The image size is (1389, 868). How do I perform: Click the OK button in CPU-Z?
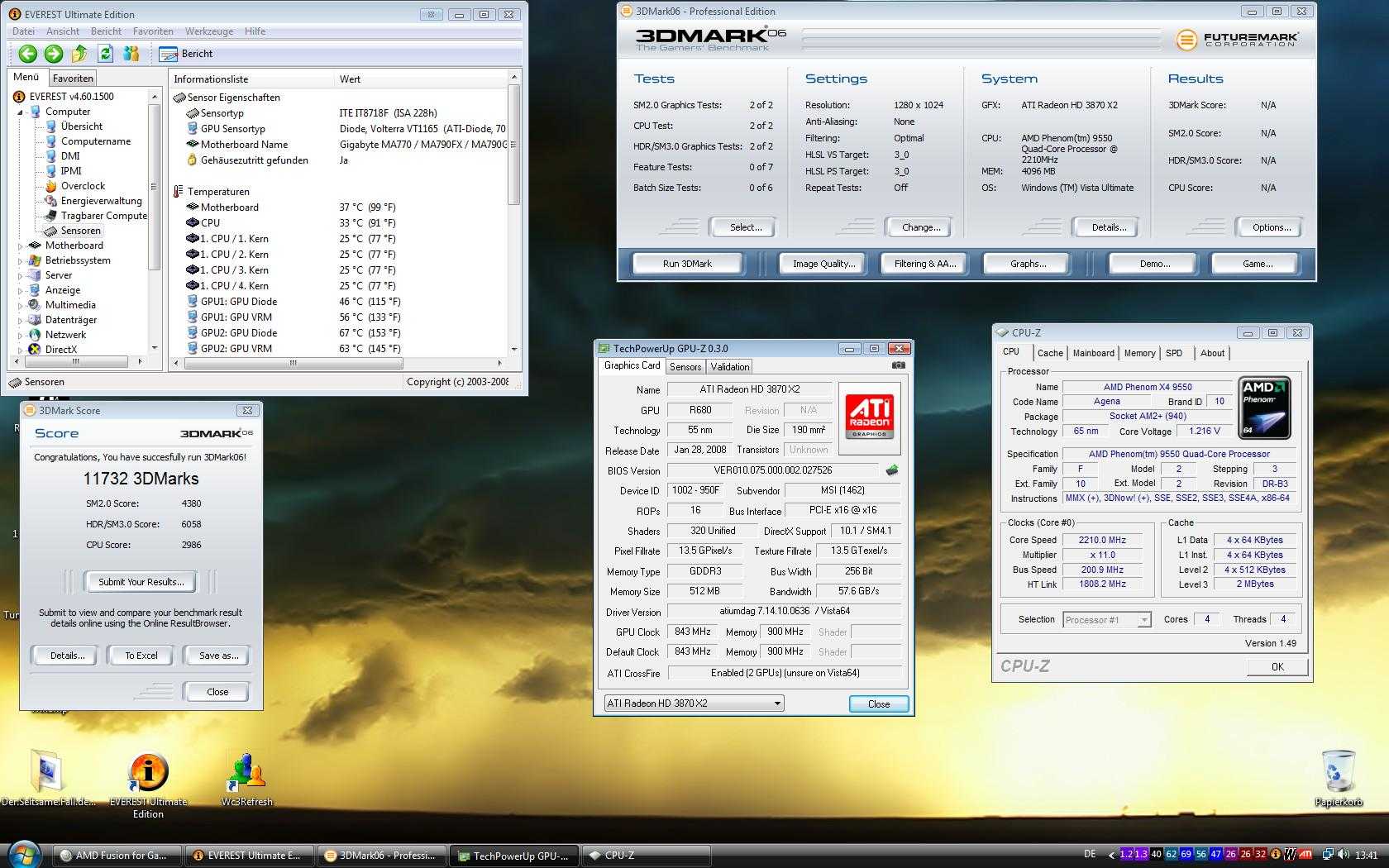point(1277,667)
